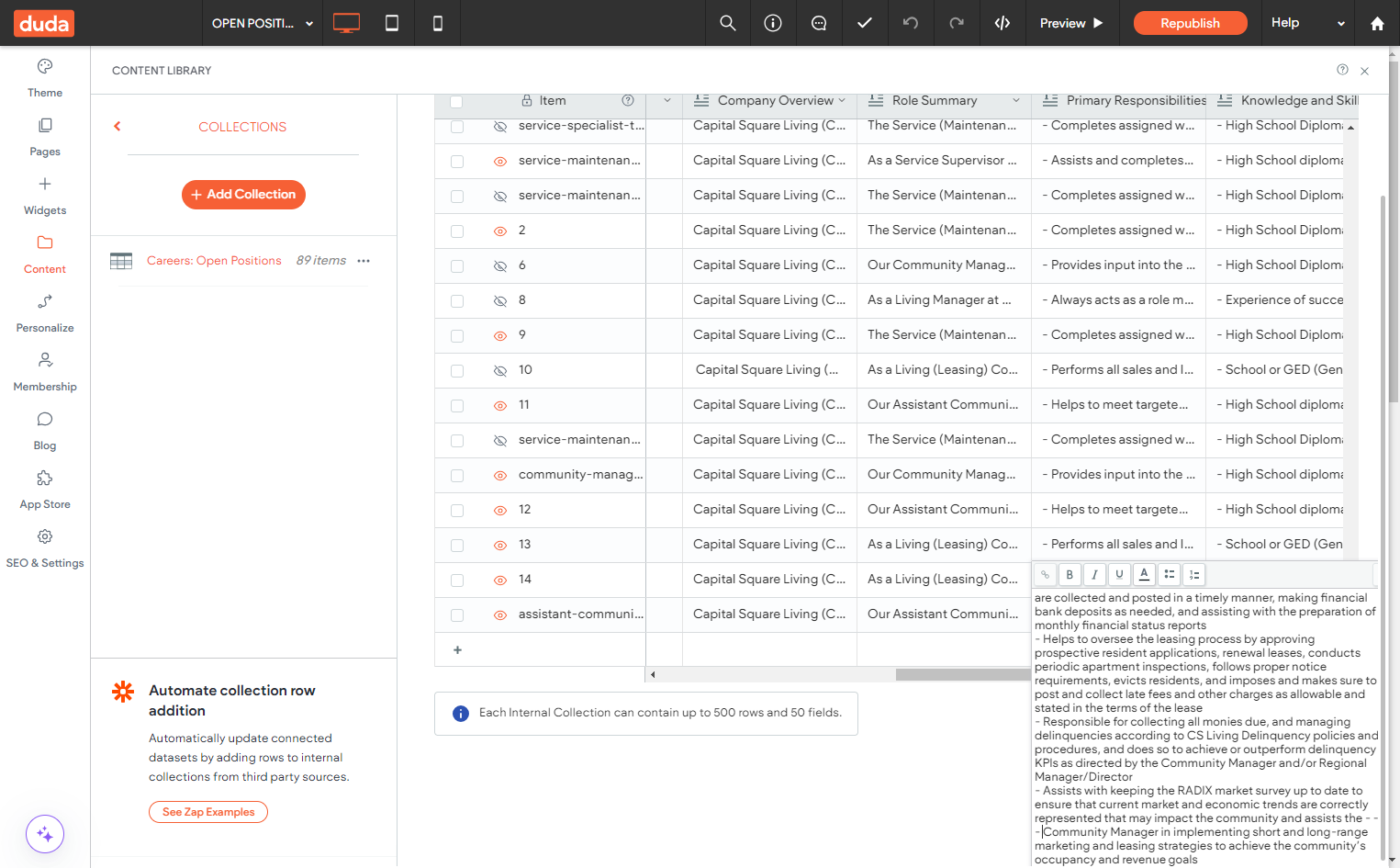Switch to desktop device view
Screen dimensions: 1400x868
coord(346,23)
